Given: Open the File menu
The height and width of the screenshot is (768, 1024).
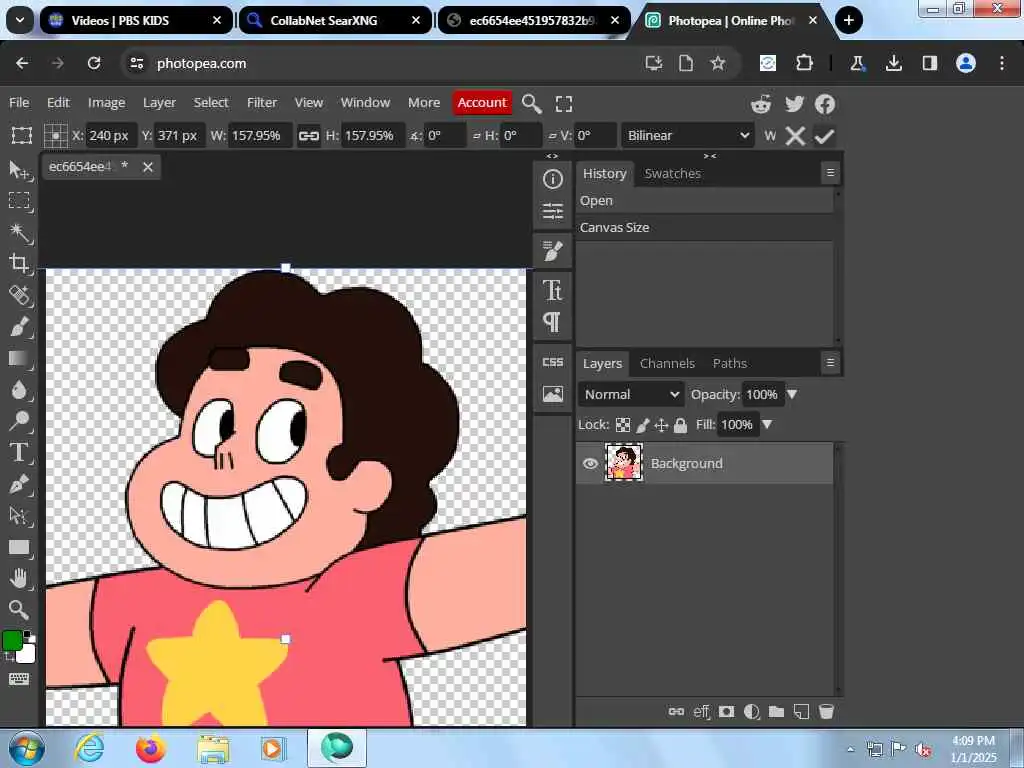Looking at the screenshot, I should [19, 103].
